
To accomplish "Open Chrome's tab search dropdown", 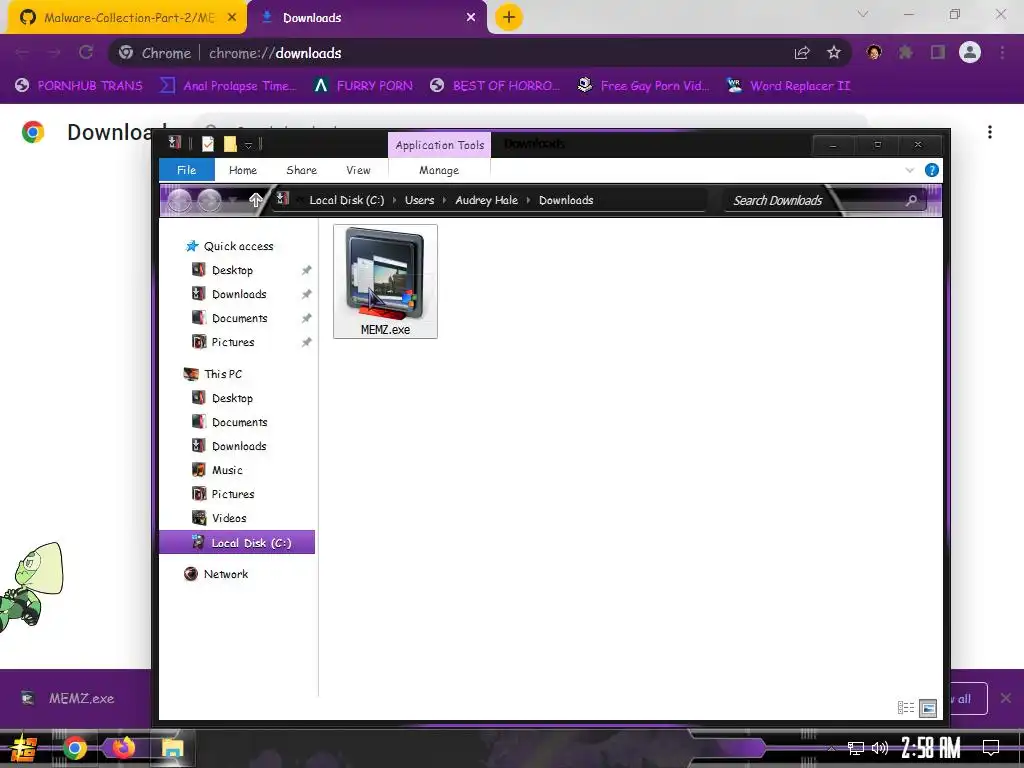I will click(863, 14).
